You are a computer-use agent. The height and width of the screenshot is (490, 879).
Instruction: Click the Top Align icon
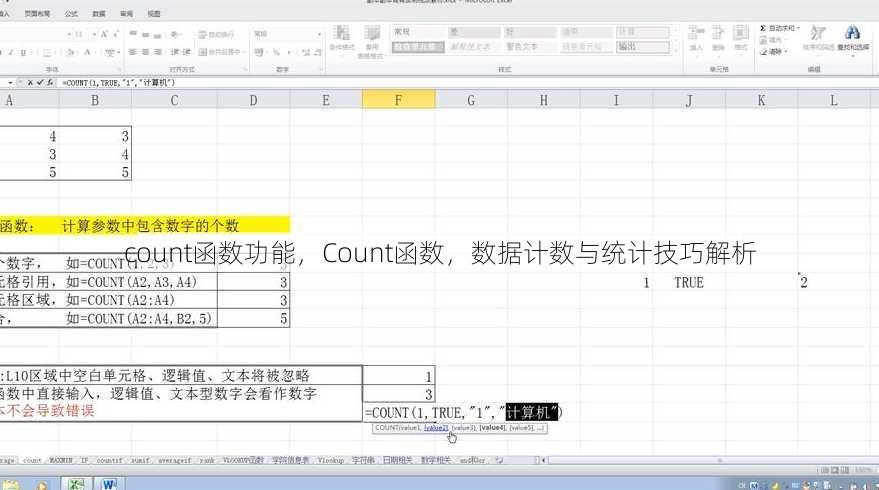click(x=133, y=34)
